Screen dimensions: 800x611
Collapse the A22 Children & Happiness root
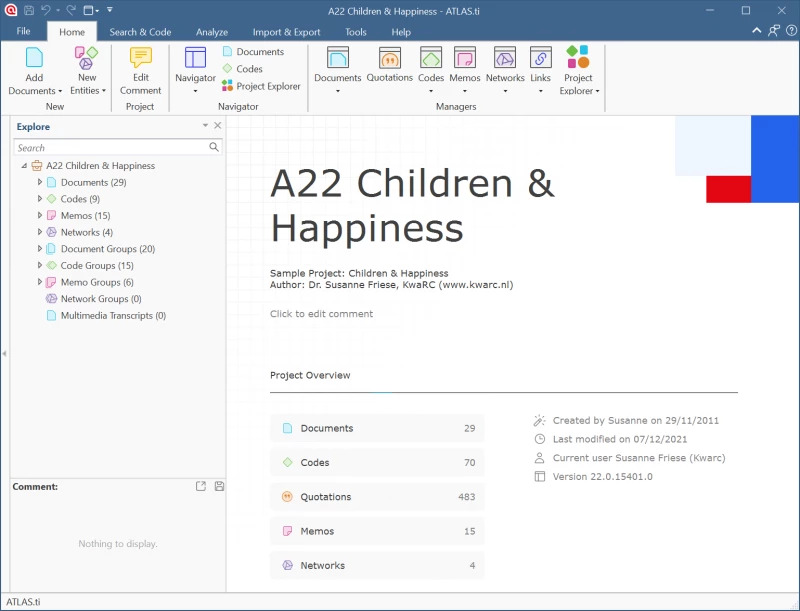tap(24, 166)
